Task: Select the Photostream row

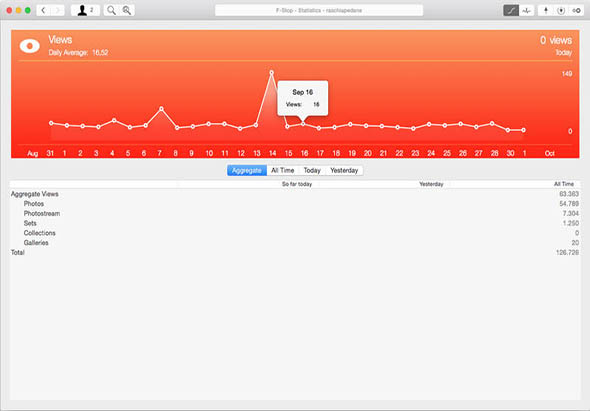Action: click(295, 214)
